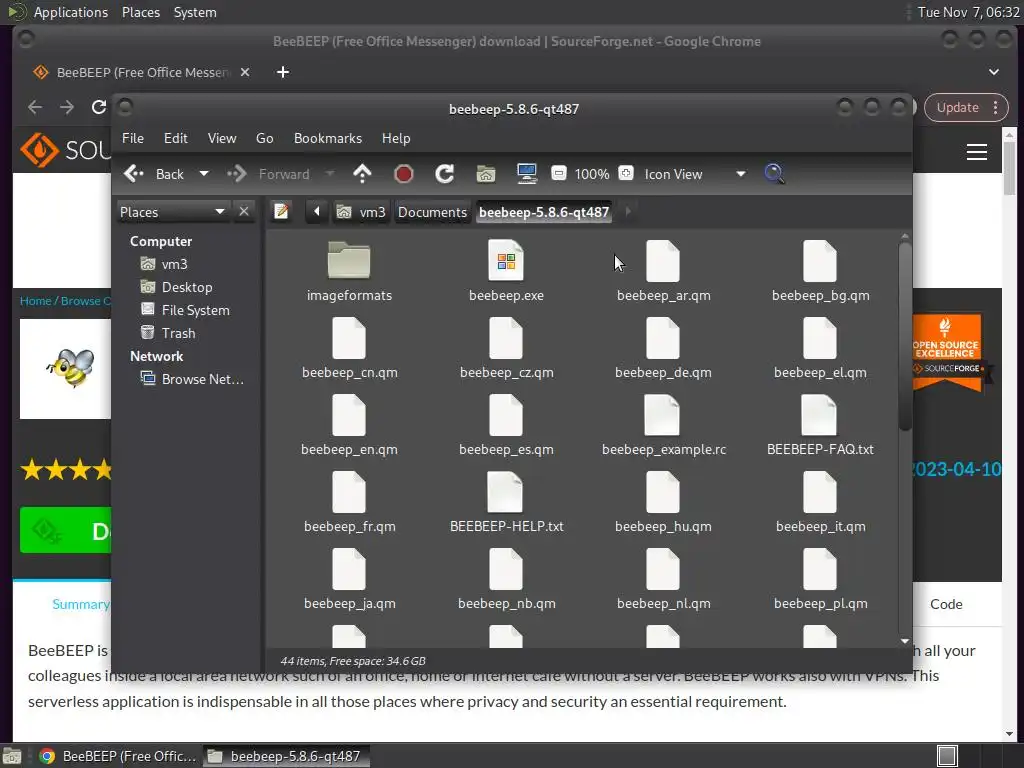
Task: Open new tab in Chrome
Action: click(283, 72)
